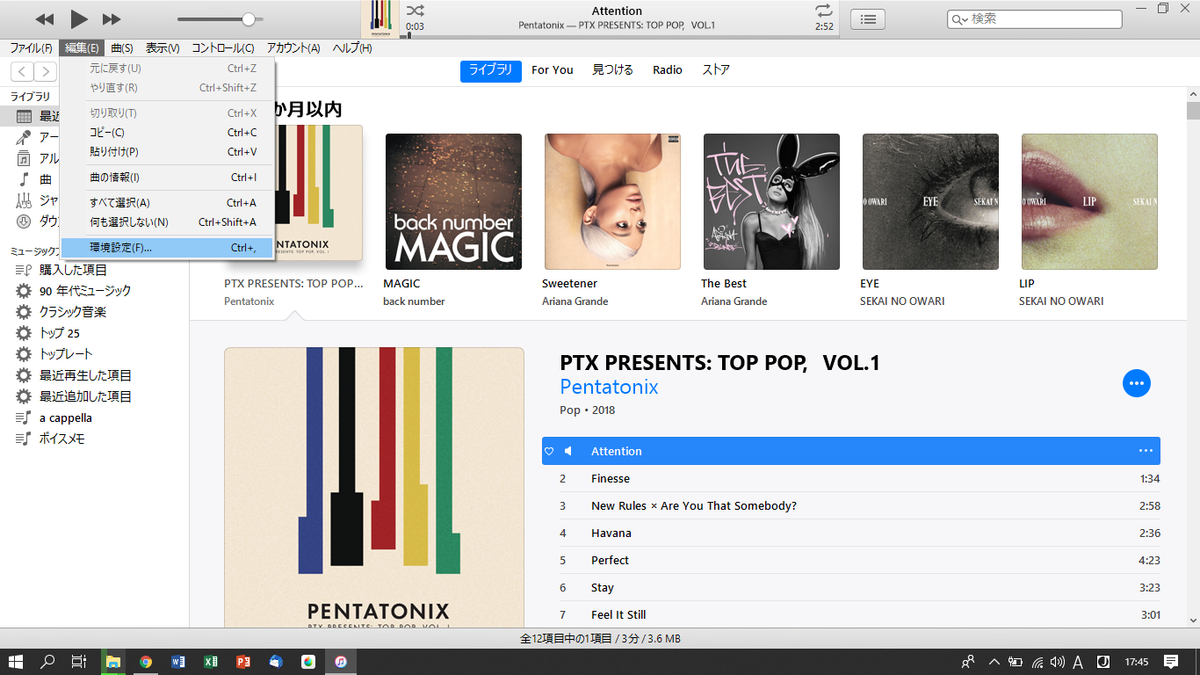Close the open 編集(E) menu
Viewport: 1200px width, 675px height.
pos(82,48)
